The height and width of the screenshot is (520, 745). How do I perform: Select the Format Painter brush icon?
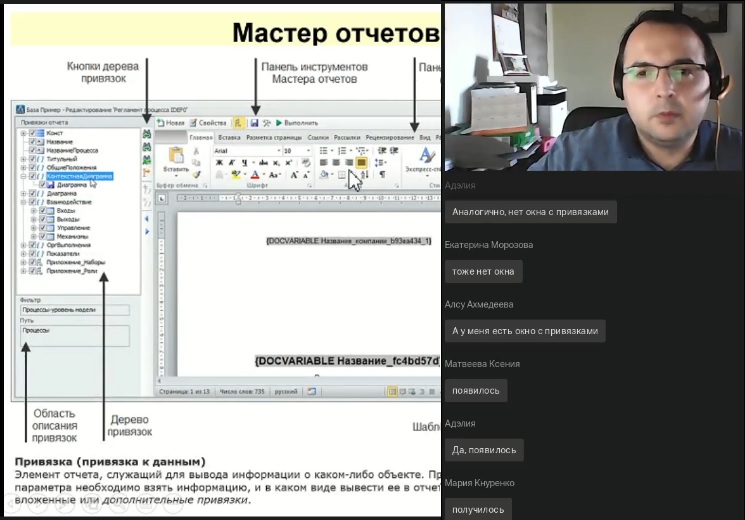click(197, 174)
